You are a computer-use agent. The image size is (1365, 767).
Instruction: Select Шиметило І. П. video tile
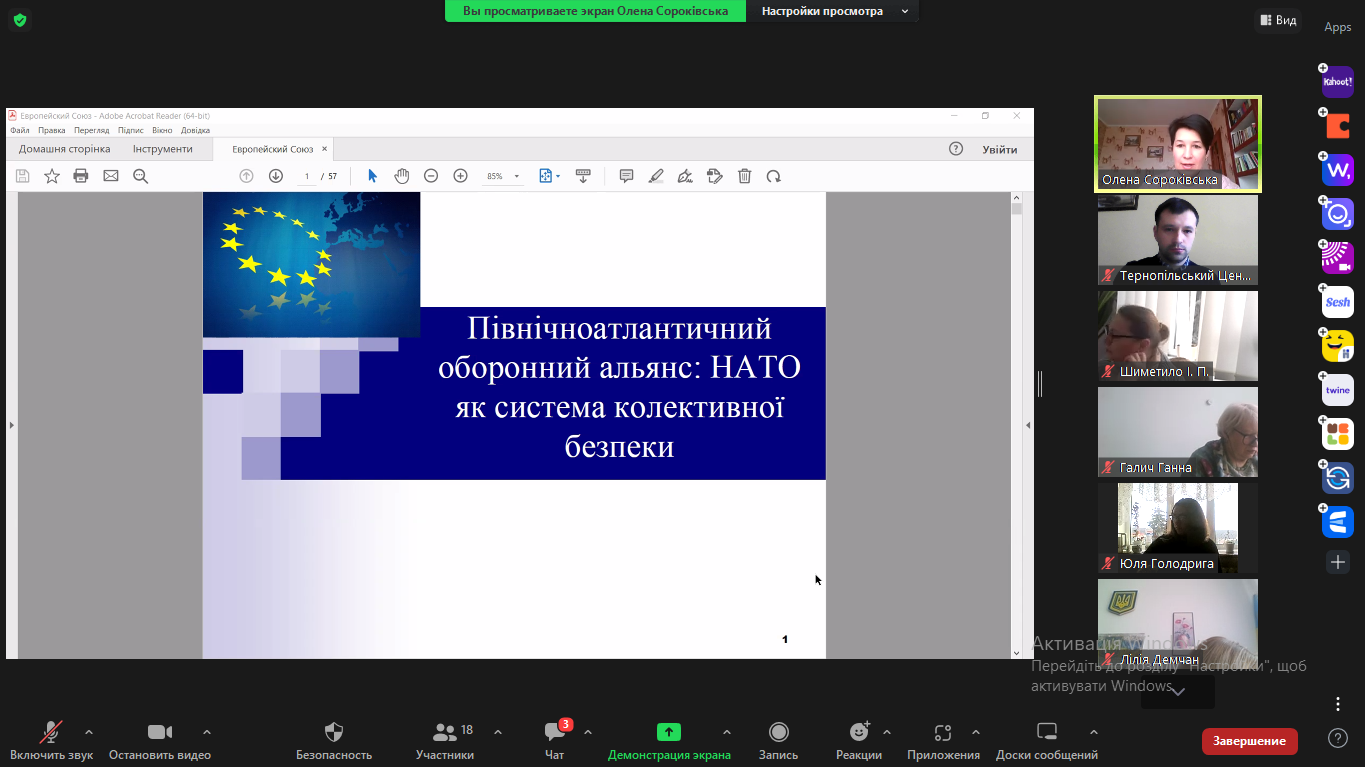point(1178,336)
